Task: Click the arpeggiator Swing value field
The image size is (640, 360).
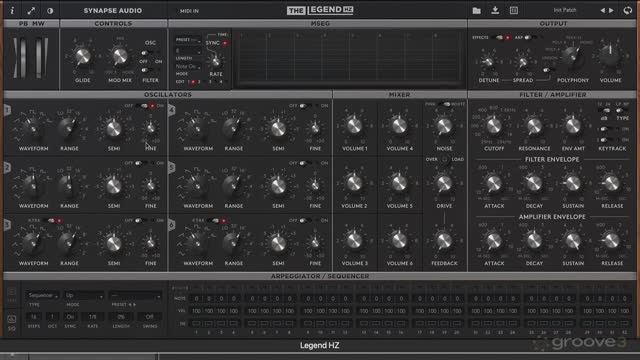Action: point(149,316)
